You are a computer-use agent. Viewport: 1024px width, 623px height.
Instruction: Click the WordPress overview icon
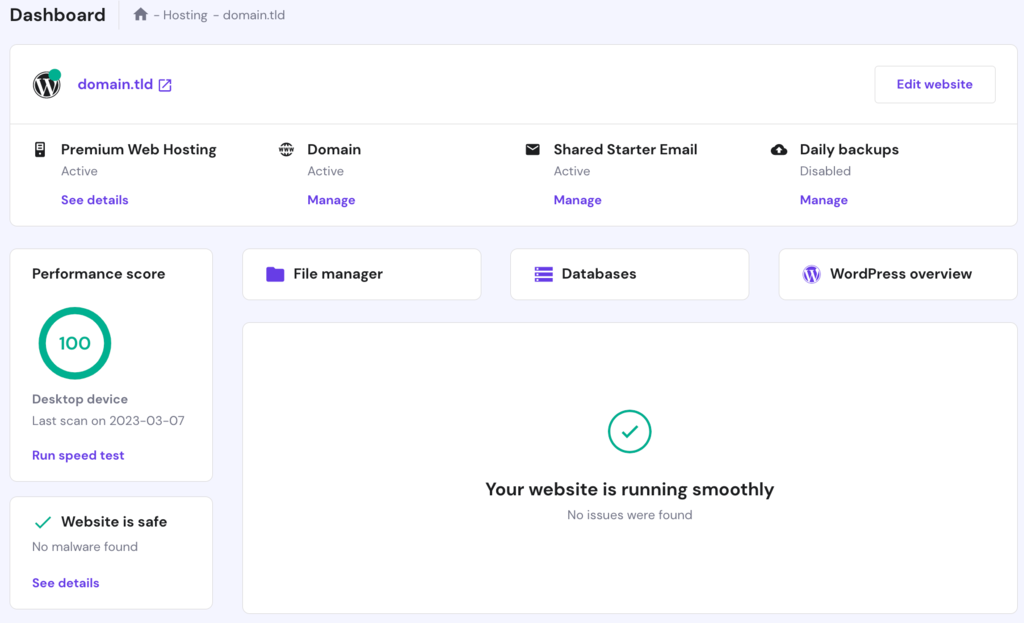pyautogui.click(x=811, y=273)
